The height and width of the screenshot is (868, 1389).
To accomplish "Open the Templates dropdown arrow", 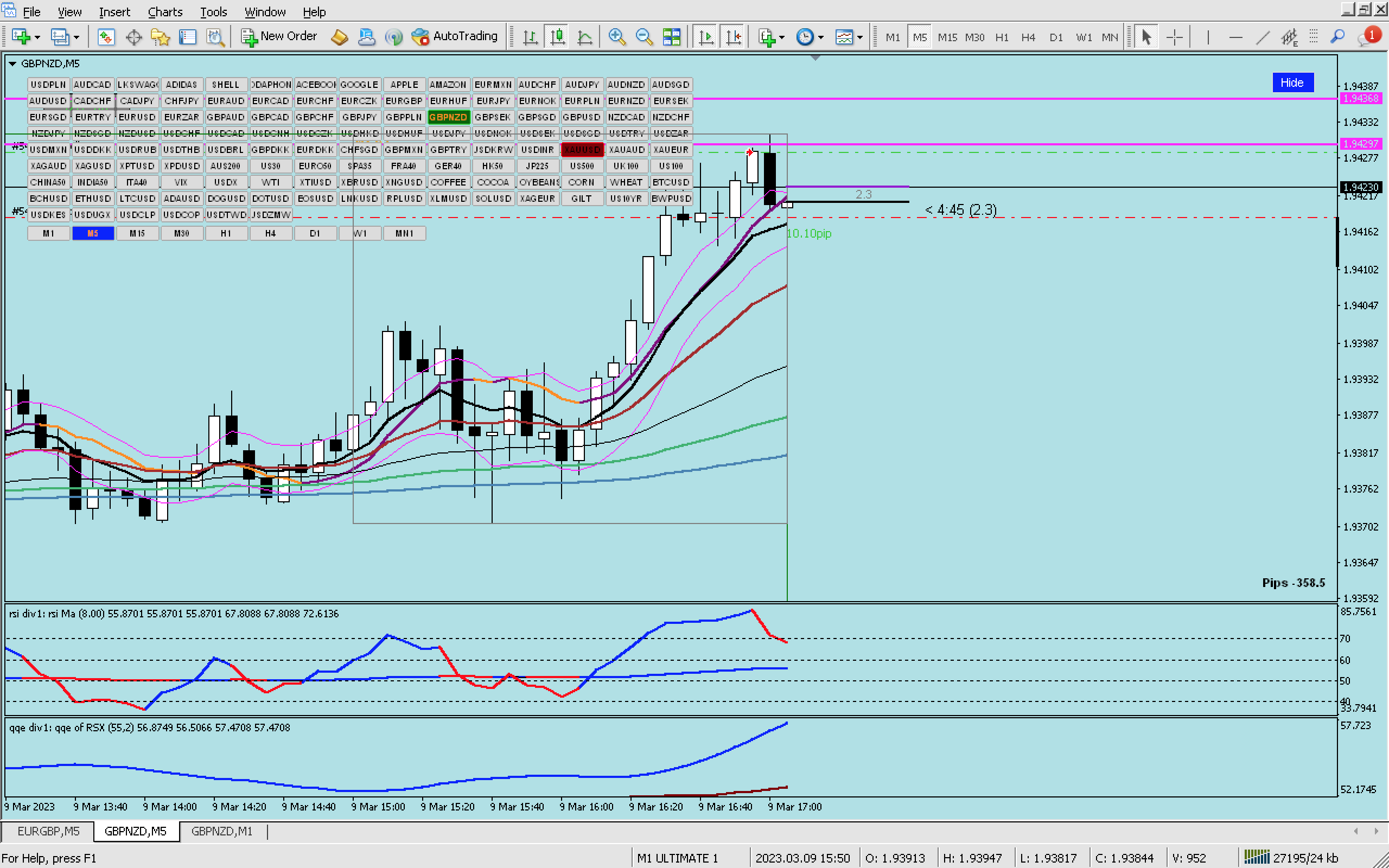I will 860,38.
